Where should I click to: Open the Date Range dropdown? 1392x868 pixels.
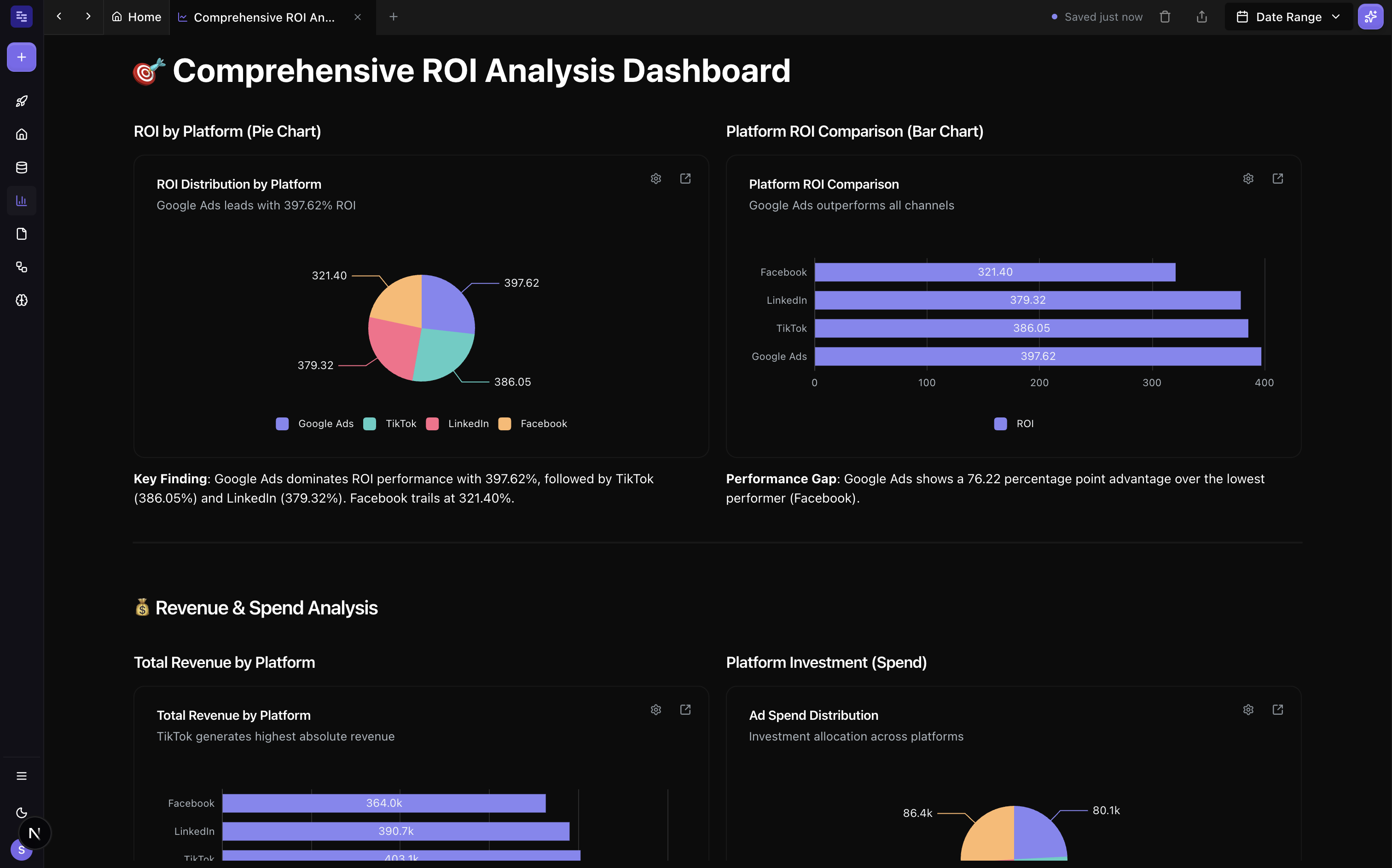(1288, 17)
